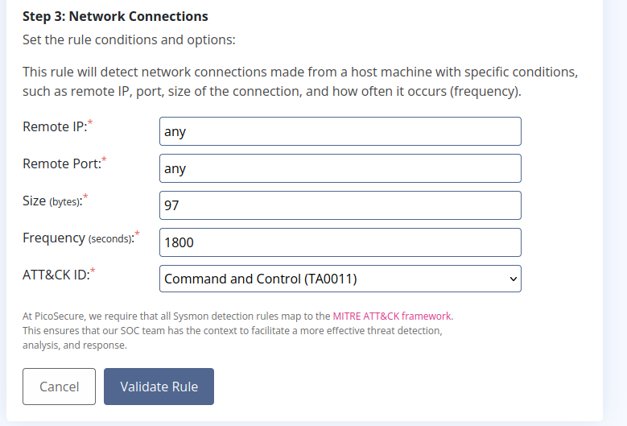Viewport: 627px width, 426px height.
Task: Click the PicoSecure Sysmon requirement note
Action: pos(238,330)
